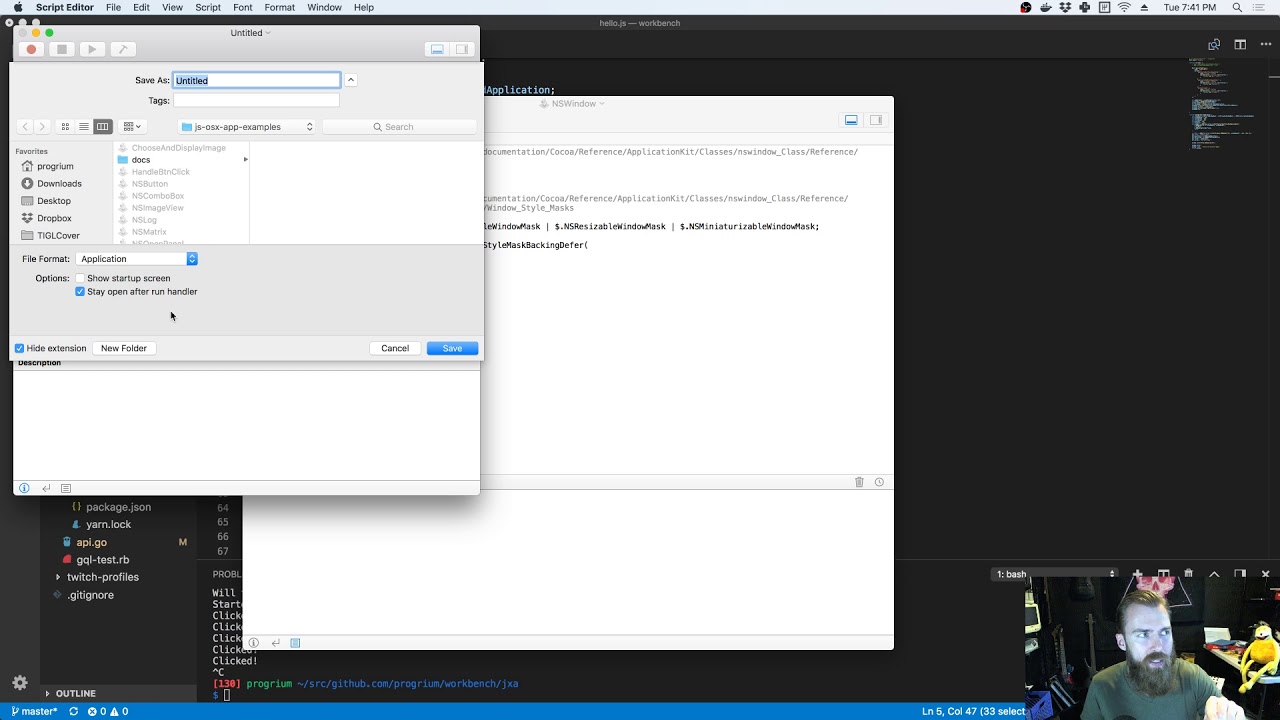This screenshot has width=1280, height=720.
Task: Toggle bottom pane view button in Untitled toolbar
Action: pos(437,49)
